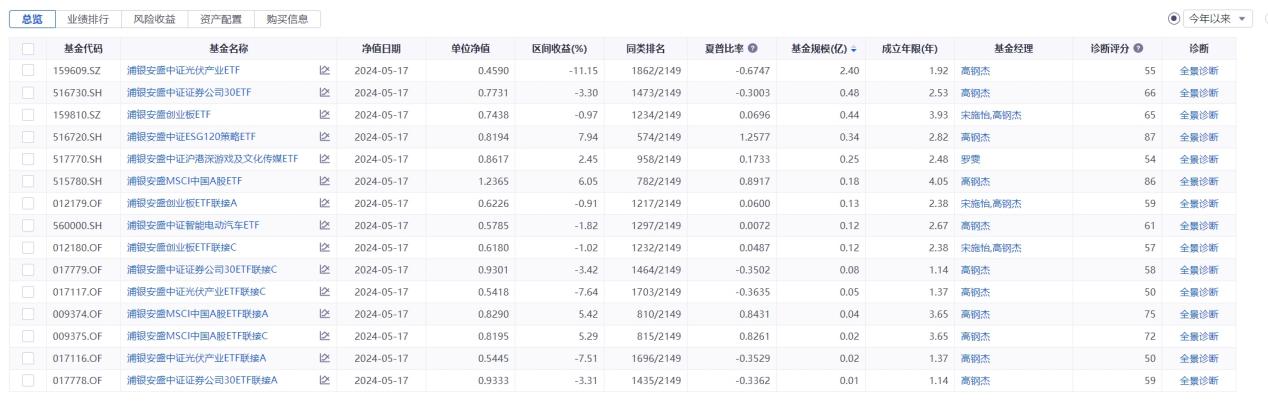Click manager link 罗雯
The image size is (1268, 402).
(x=970, y=159)
